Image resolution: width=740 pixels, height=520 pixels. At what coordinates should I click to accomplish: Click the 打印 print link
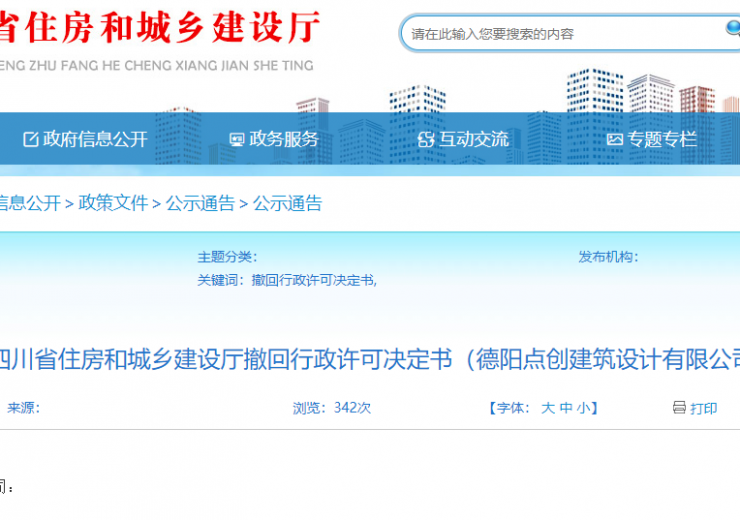point(704,408)
